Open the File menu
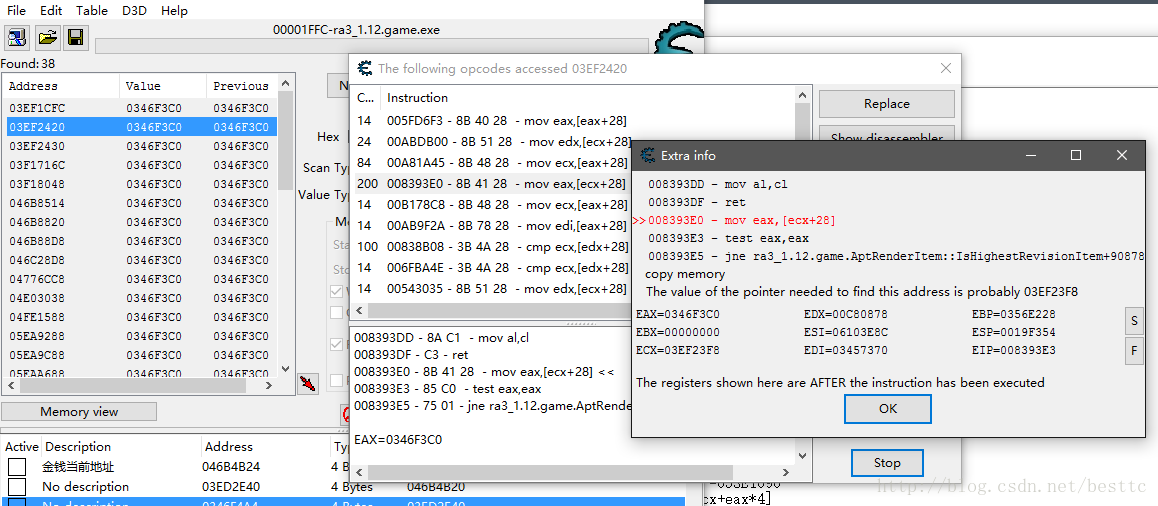Viewport: 1158px width, 506px height. click(x=16, y=10)
